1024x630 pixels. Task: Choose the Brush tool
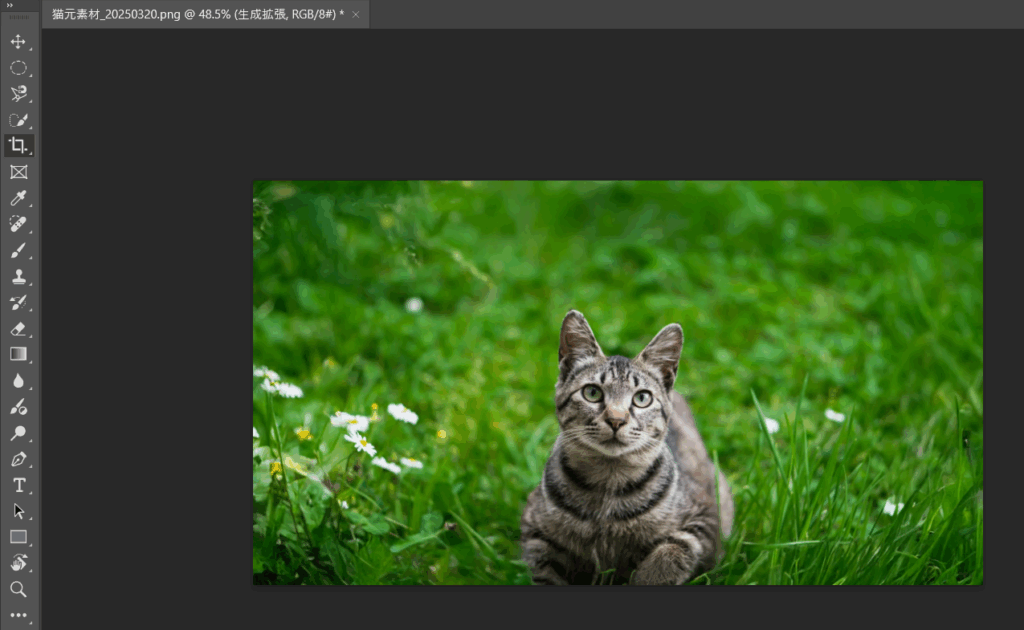tap(18, 251)
